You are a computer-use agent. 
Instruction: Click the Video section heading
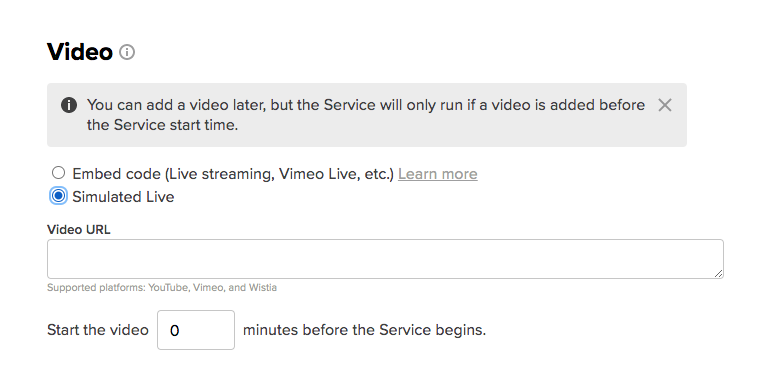80,52
